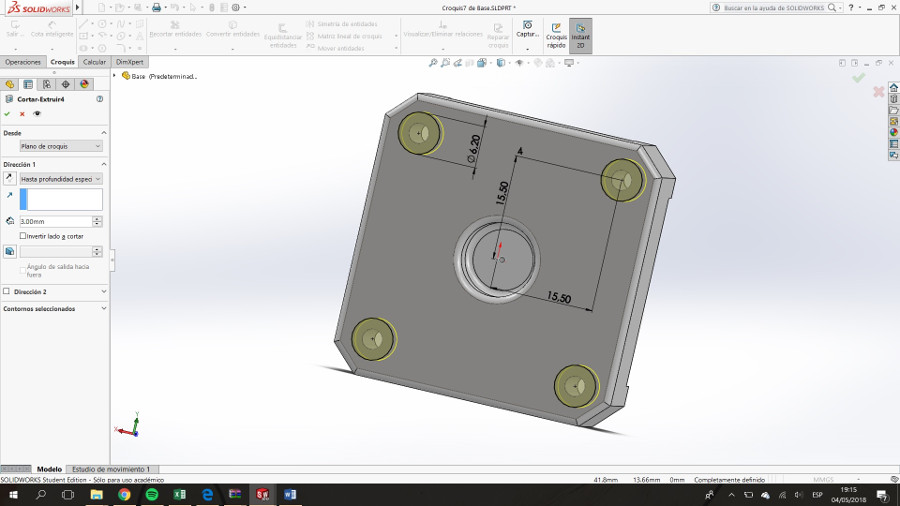Viewport: 900px width, 506px height.
Task: Open the help question mark menu in title bar
Action: click(x=851, y=7)
